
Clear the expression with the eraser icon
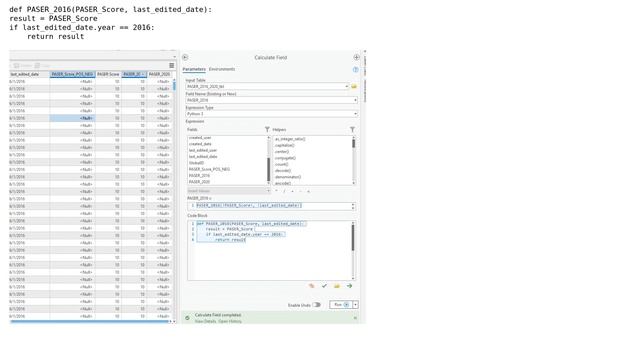(311, 286)
